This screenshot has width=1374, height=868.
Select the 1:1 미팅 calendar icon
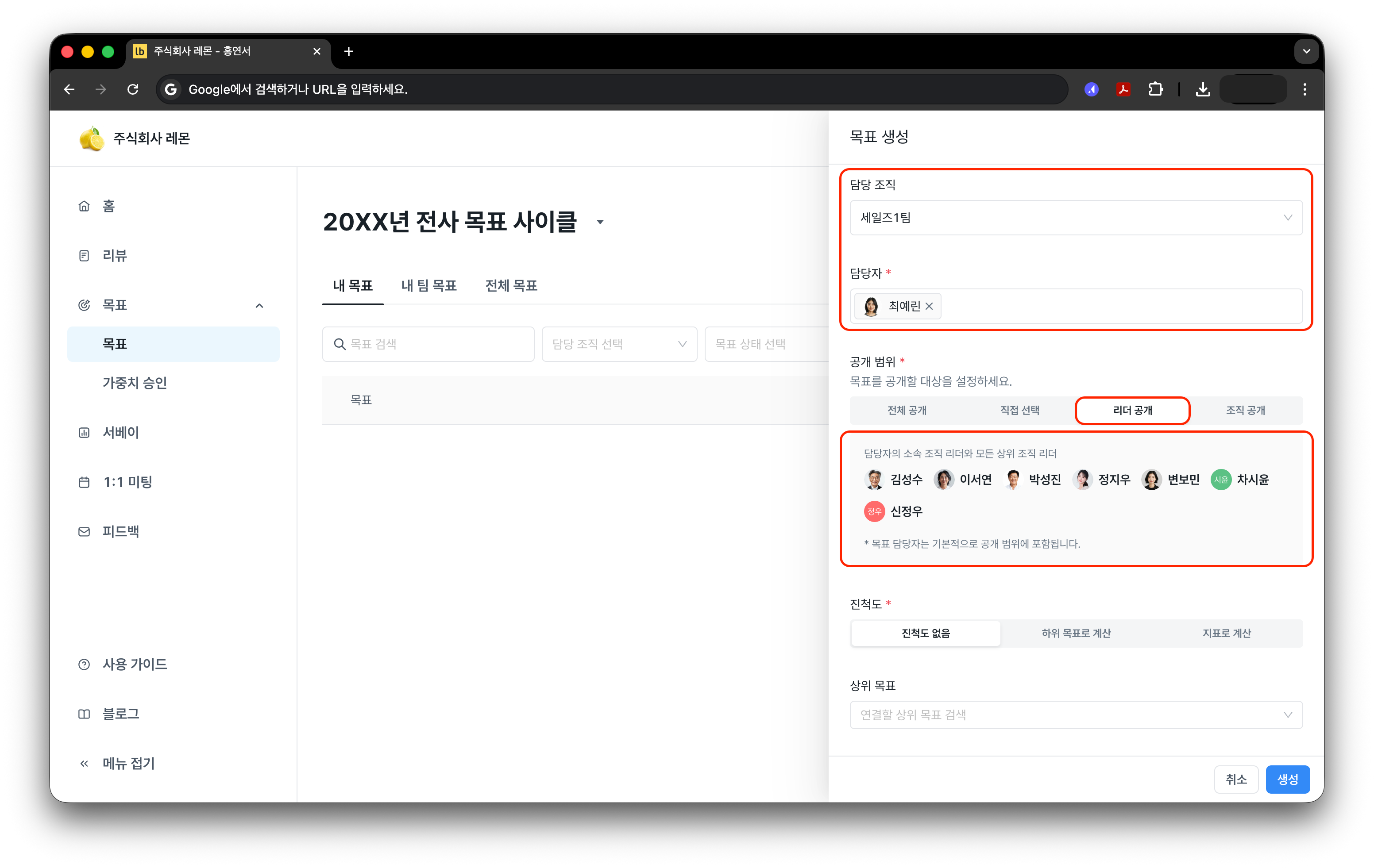point(84,482)
